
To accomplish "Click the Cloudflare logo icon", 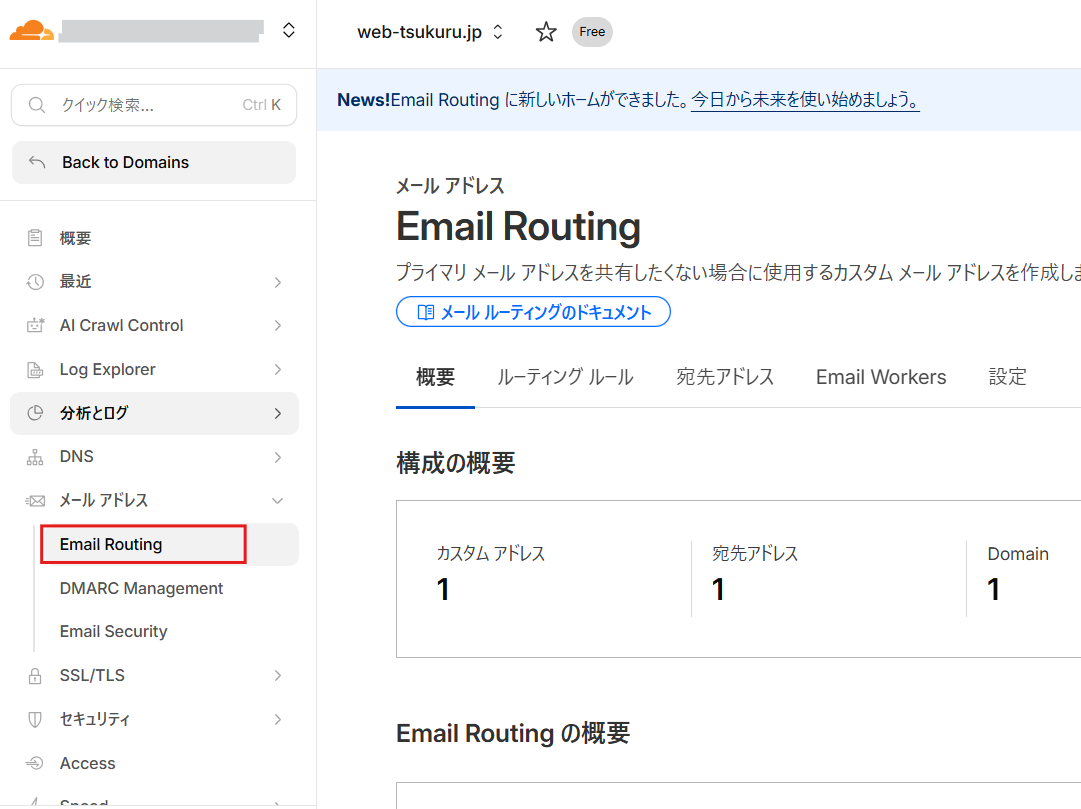I will point(31,30).
